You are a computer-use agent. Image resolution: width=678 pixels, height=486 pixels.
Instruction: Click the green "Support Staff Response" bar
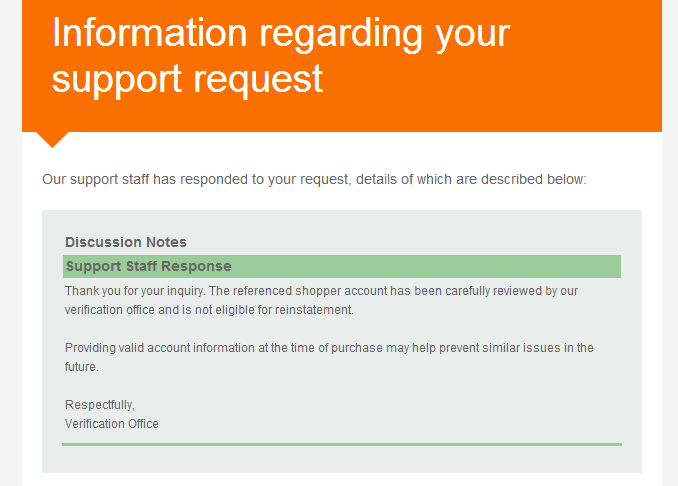coord(342,266)
